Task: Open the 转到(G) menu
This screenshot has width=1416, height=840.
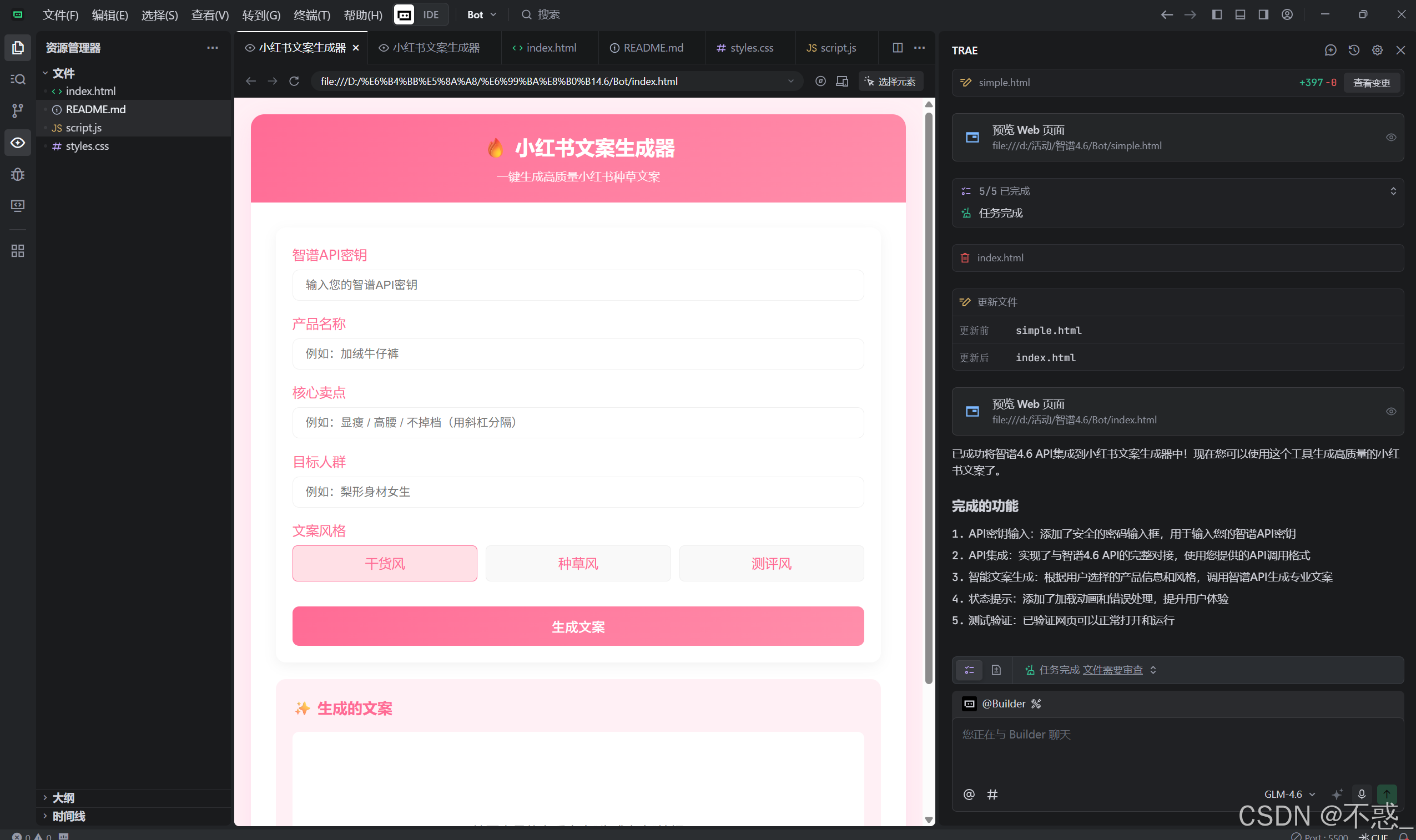Action: (261, 16)
